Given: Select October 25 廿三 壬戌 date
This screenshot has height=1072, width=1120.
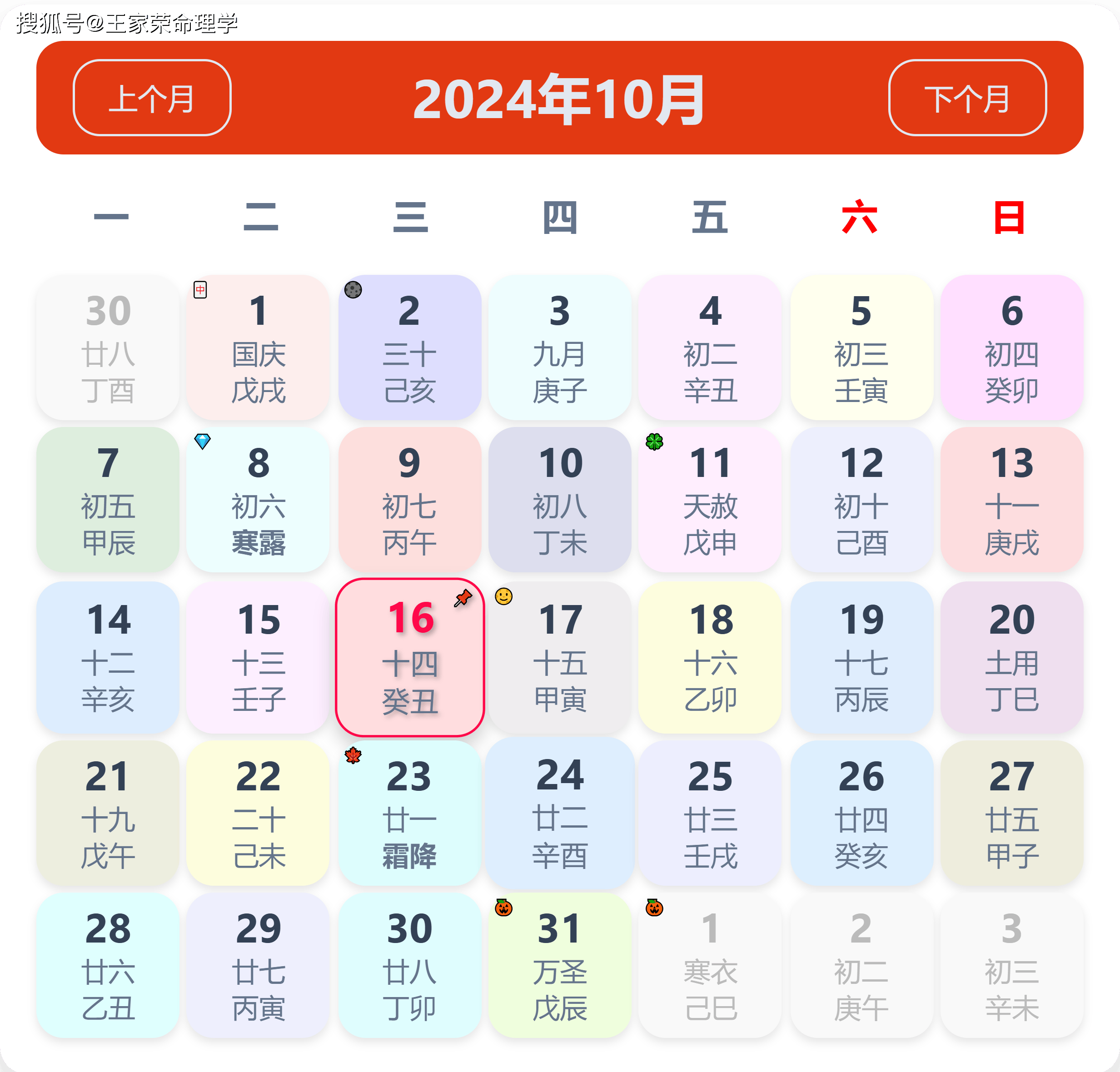Looking at the screenshot, I should 710,813.
